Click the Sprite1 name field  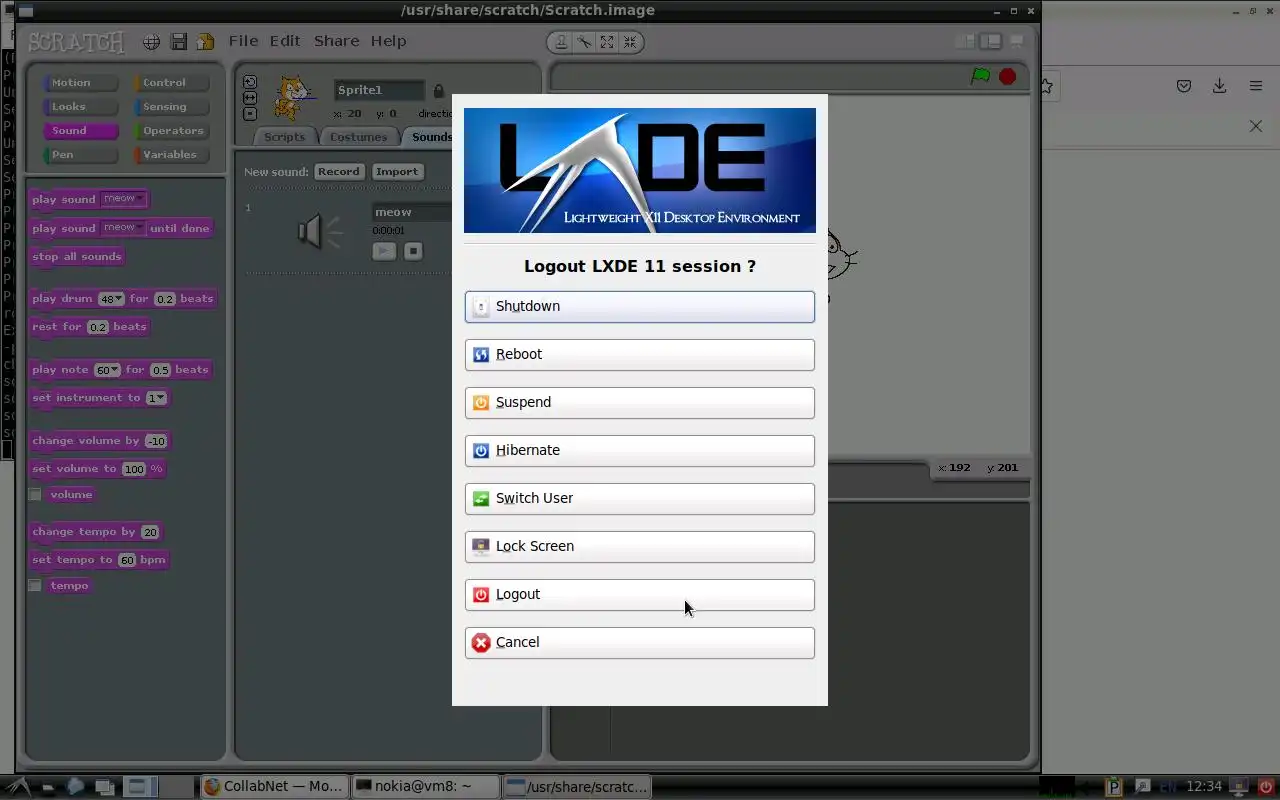pos(379,90)
